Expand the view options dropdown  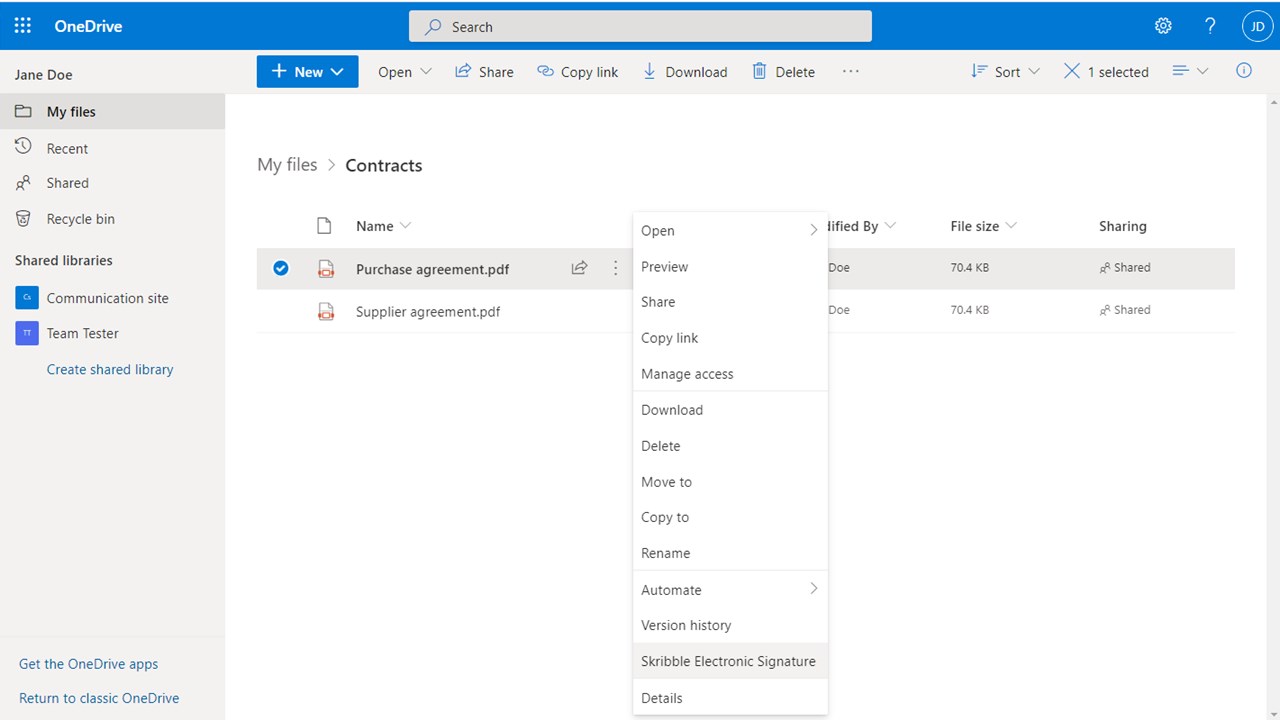pos(1190,71)
